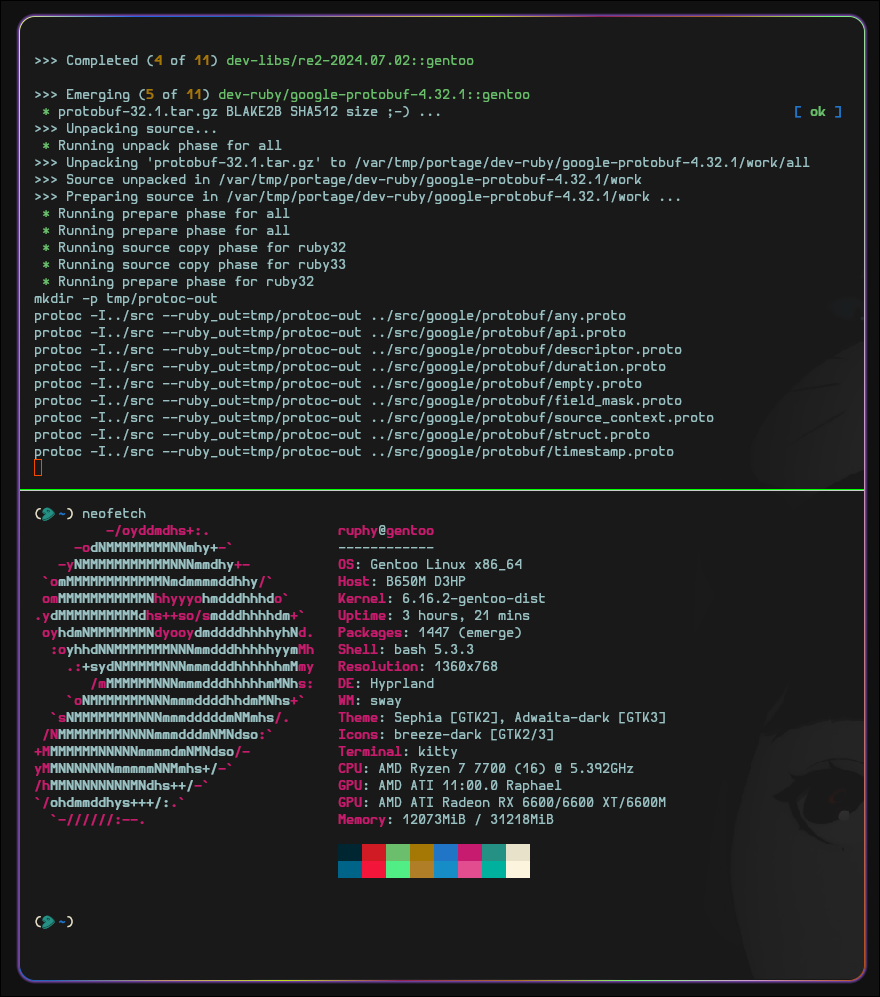Click the dark navy color block in the top row
Viewport: 880px width, 997px height.
pos(350,852)
